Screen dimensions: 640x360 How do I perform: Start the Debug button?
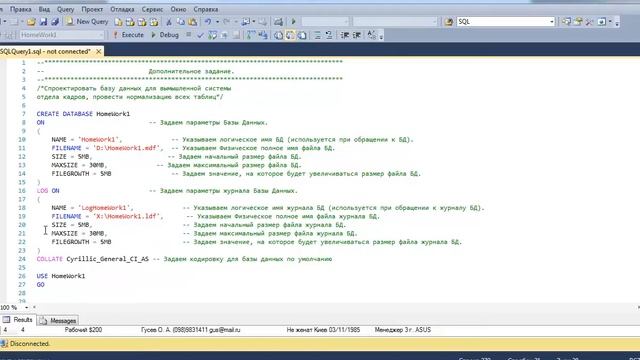click(165, 35)
